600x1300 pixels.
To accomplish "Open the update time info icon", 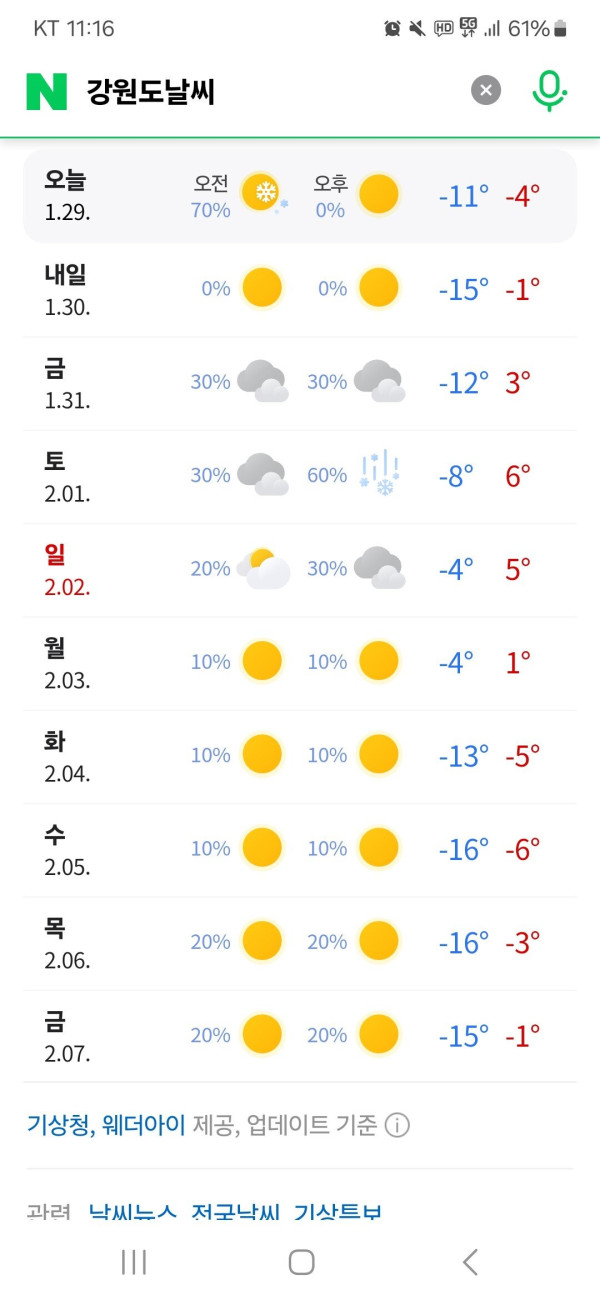I will [397, 1126].
